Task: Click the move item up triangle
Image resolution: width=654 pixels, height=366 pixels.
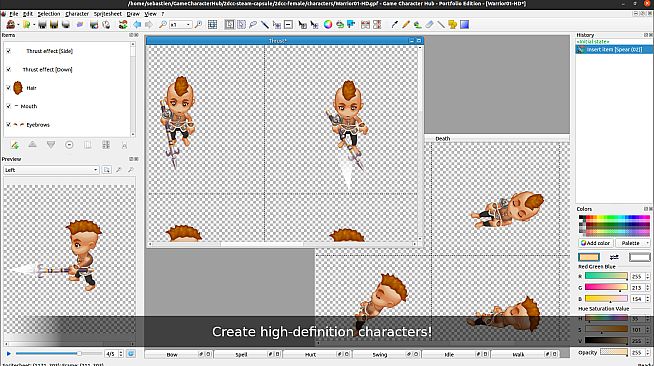Action: point(33,145)
